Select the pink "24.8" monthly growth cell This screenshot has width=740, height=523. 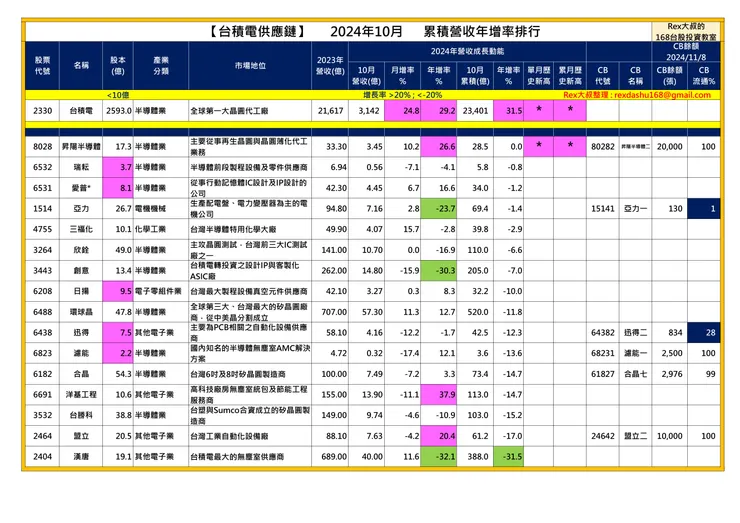[403, 111]
